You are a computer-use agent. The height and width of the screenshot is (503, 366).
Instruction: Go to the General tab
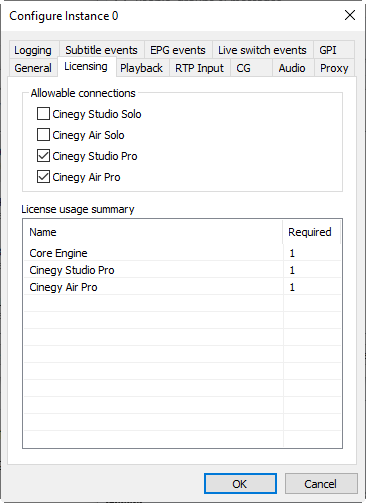click(33, 68)
